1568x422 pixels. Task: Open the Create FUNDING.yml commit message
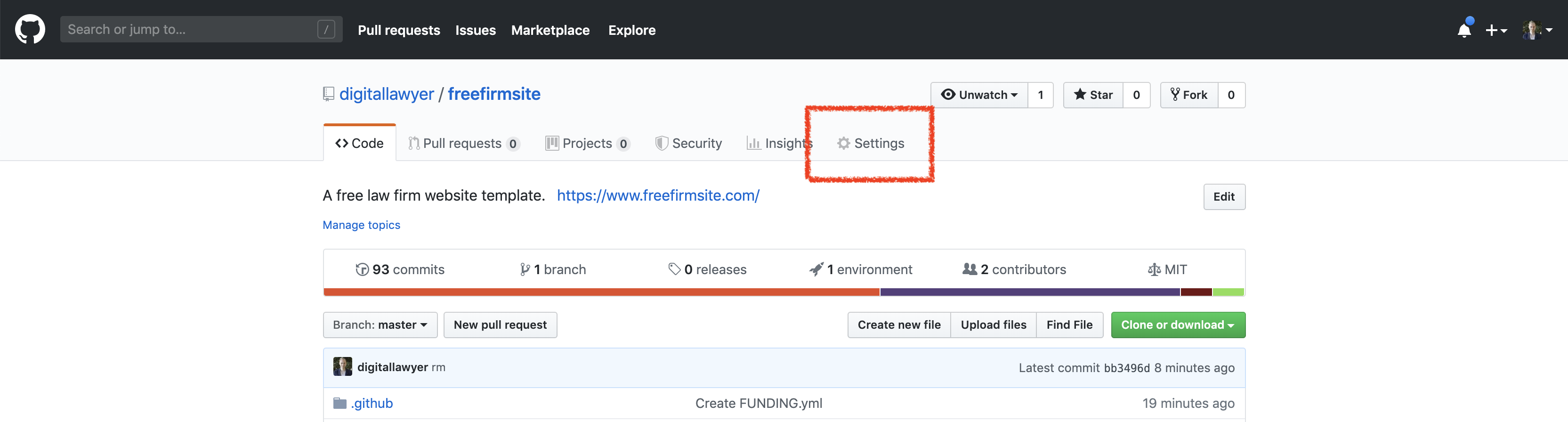click(759, 403)
